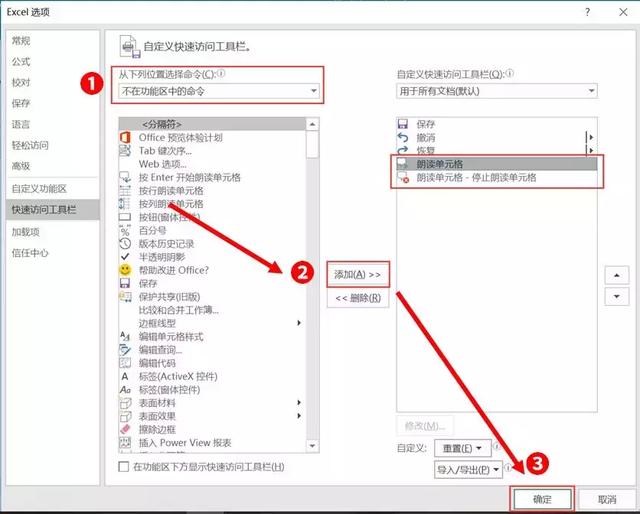The image size is (640, 514).
Task: Open 从下列位置选择命令 dropdown
Action: pyautogui.click(x=219, y=91)
